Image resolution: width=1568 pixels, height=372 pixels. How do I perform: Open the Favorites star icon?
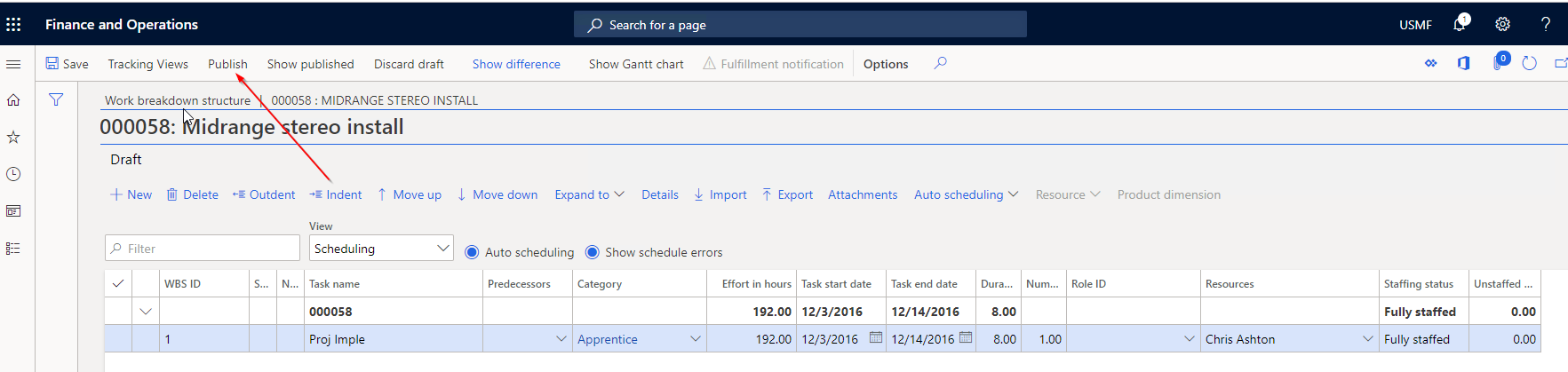(x=13, y=137)
